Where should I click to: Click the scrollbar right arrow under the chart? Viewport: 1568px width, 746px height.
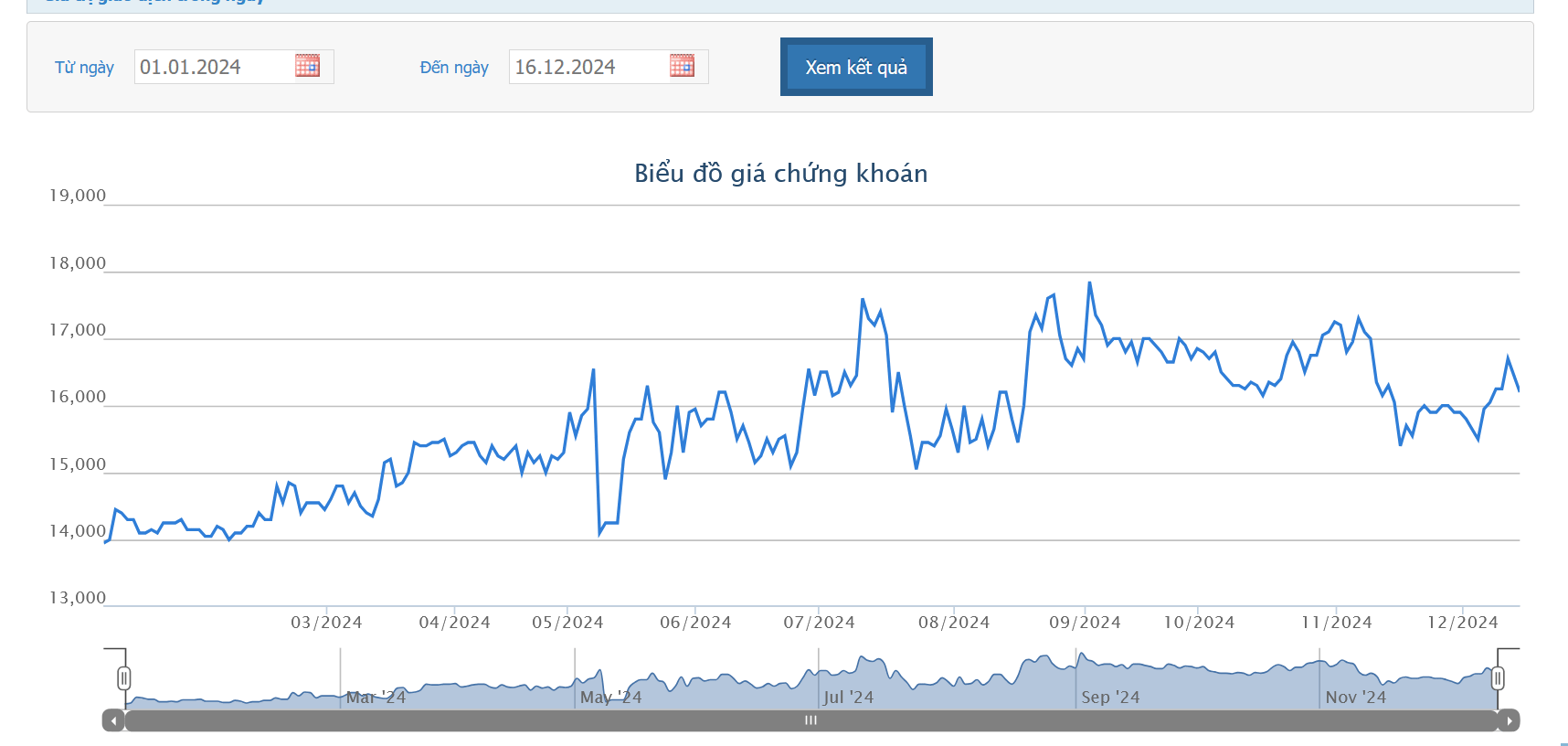[x=1509, y=720]
